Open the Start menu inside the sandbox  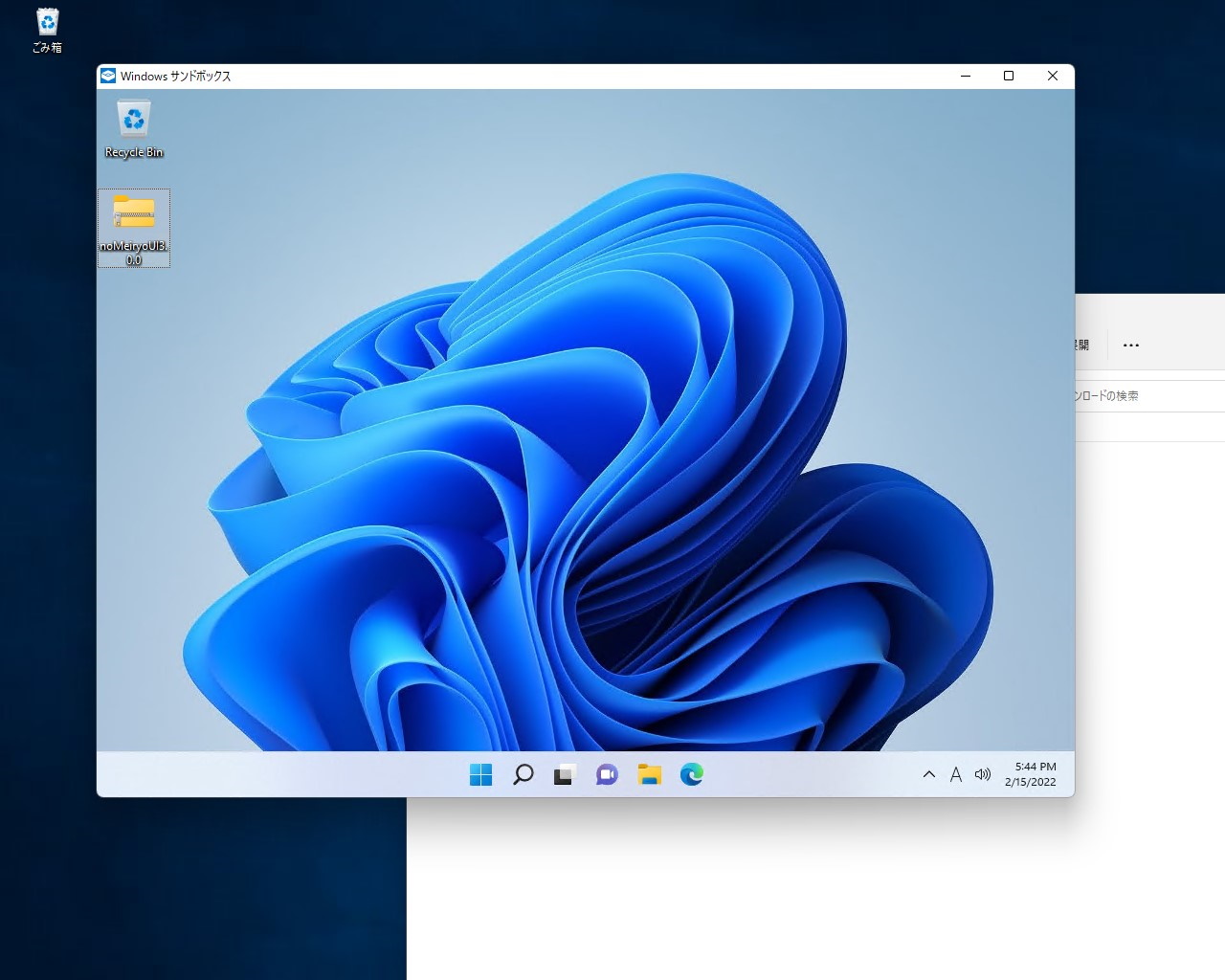(x=480, y=774)
